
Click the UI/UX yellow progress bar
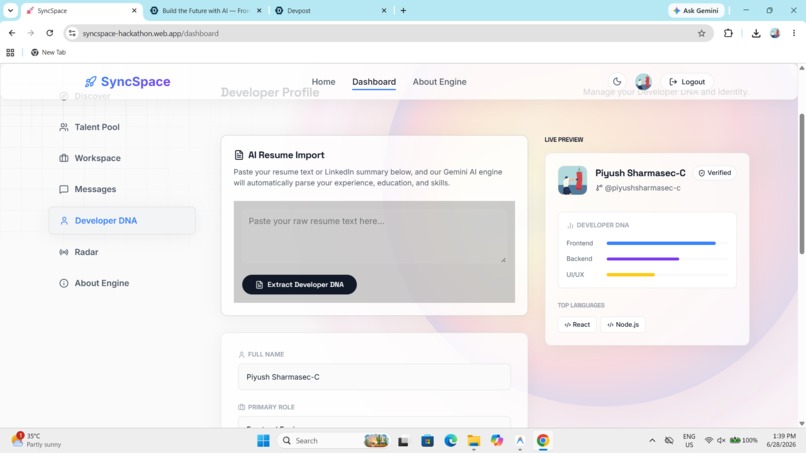coord(631,275)
